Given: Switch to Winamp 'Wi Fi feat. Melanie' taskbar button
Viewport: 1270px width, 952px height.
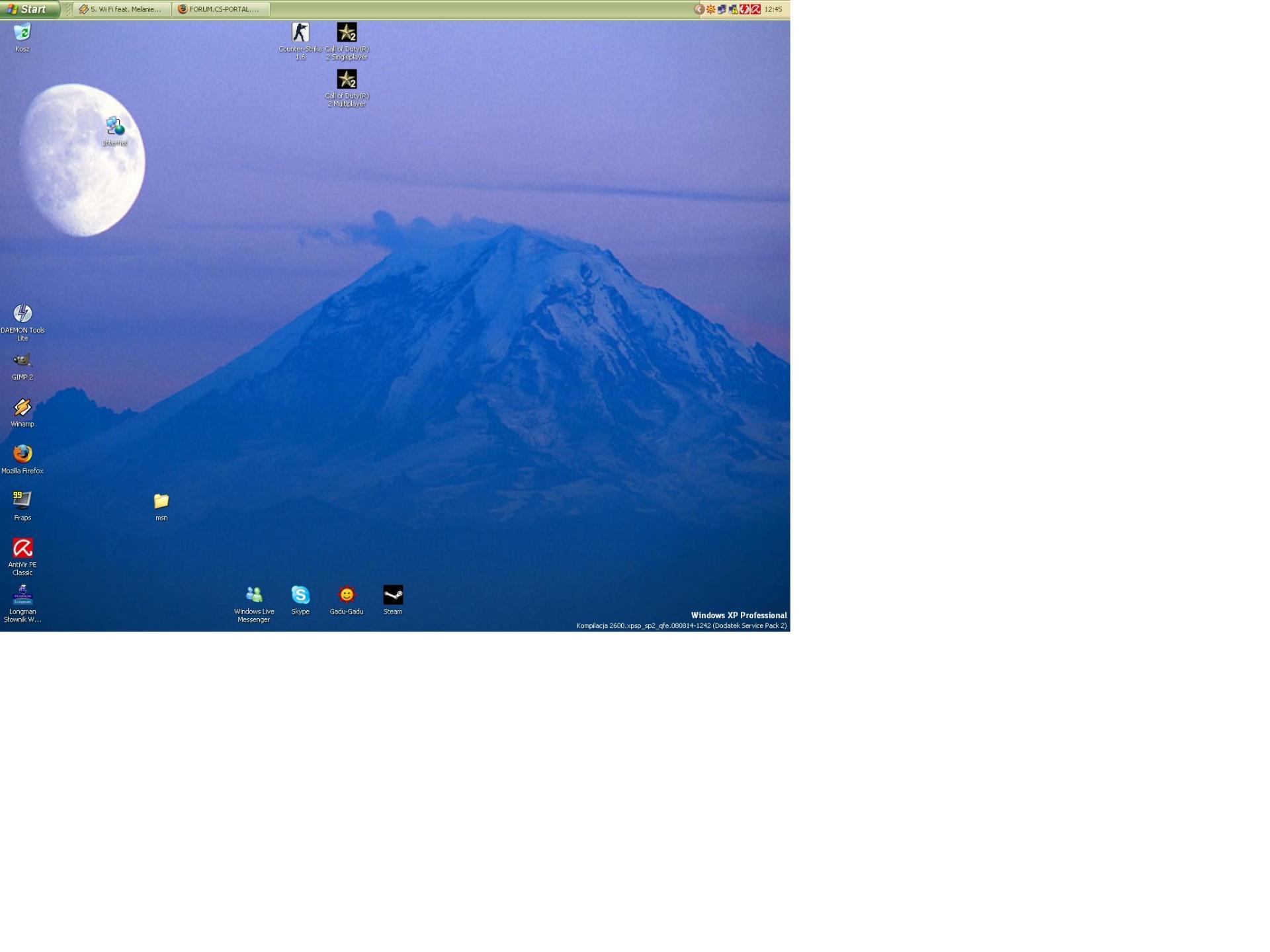Looking at the screenshot, I should [x=122, y=9].
